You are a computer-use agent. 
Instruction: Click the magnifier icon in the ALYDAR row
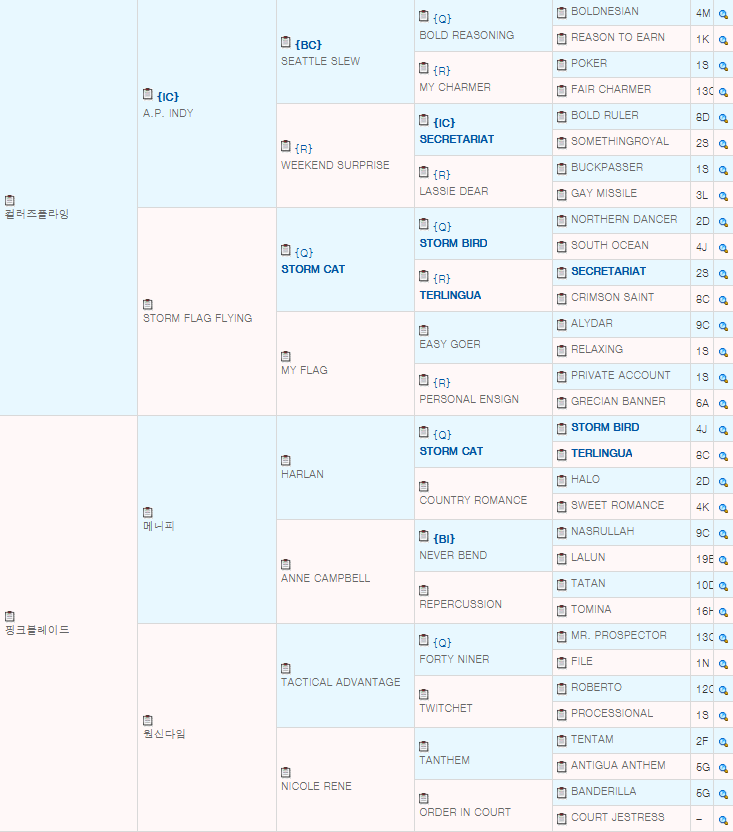coord(723,326)
